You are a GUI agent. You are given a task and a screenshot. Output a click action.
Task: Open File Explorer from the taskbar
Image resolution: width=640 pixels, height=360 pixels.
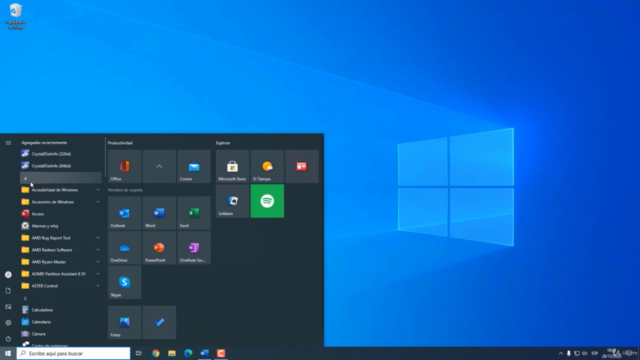(x=172, y=353)
